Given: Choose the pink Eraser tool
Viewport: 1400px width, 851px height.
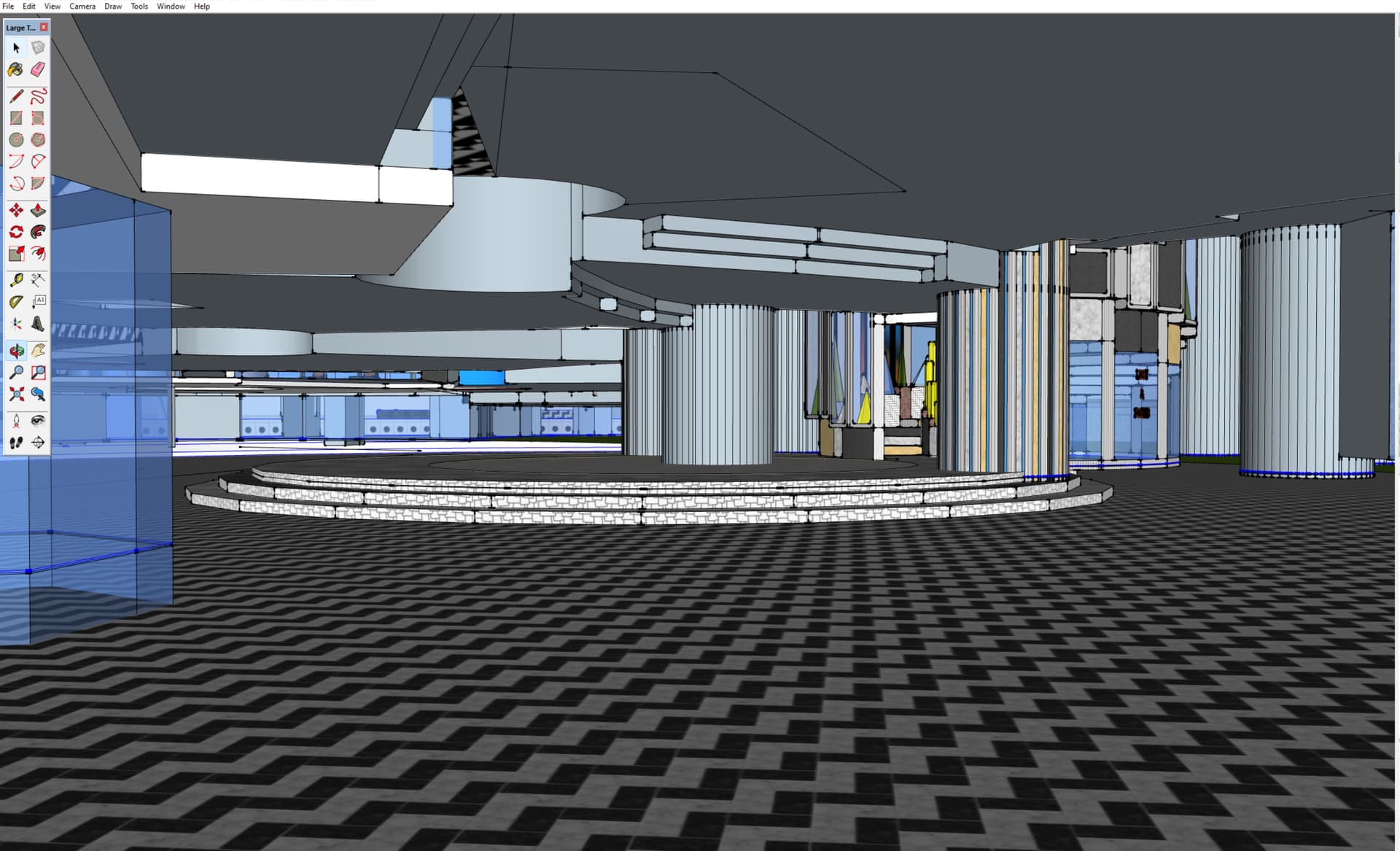Looking at the screenshot, I should [38, 70].
